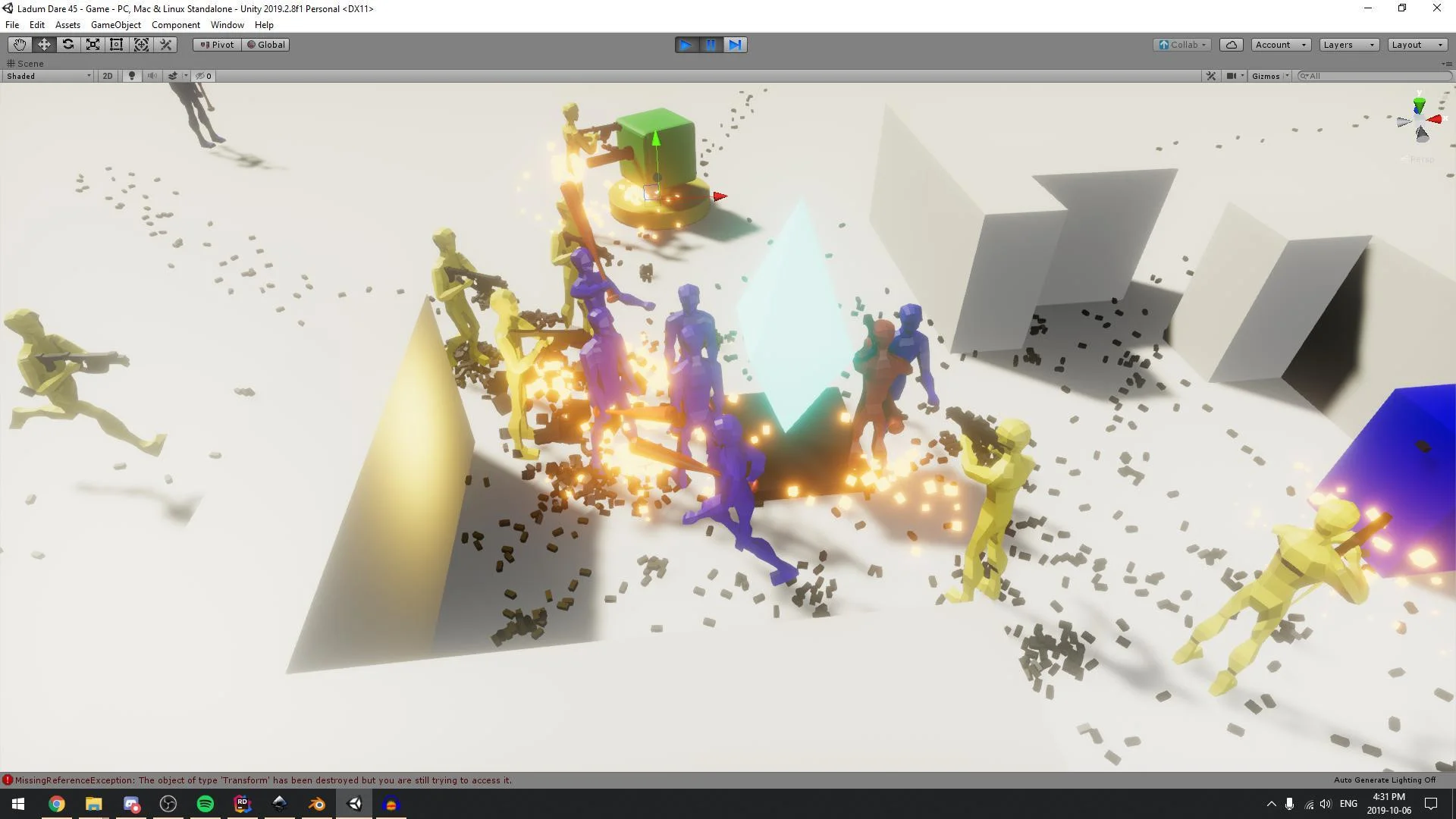Pause the game with Pause button

pyautogui.click(x=711, y=45)
